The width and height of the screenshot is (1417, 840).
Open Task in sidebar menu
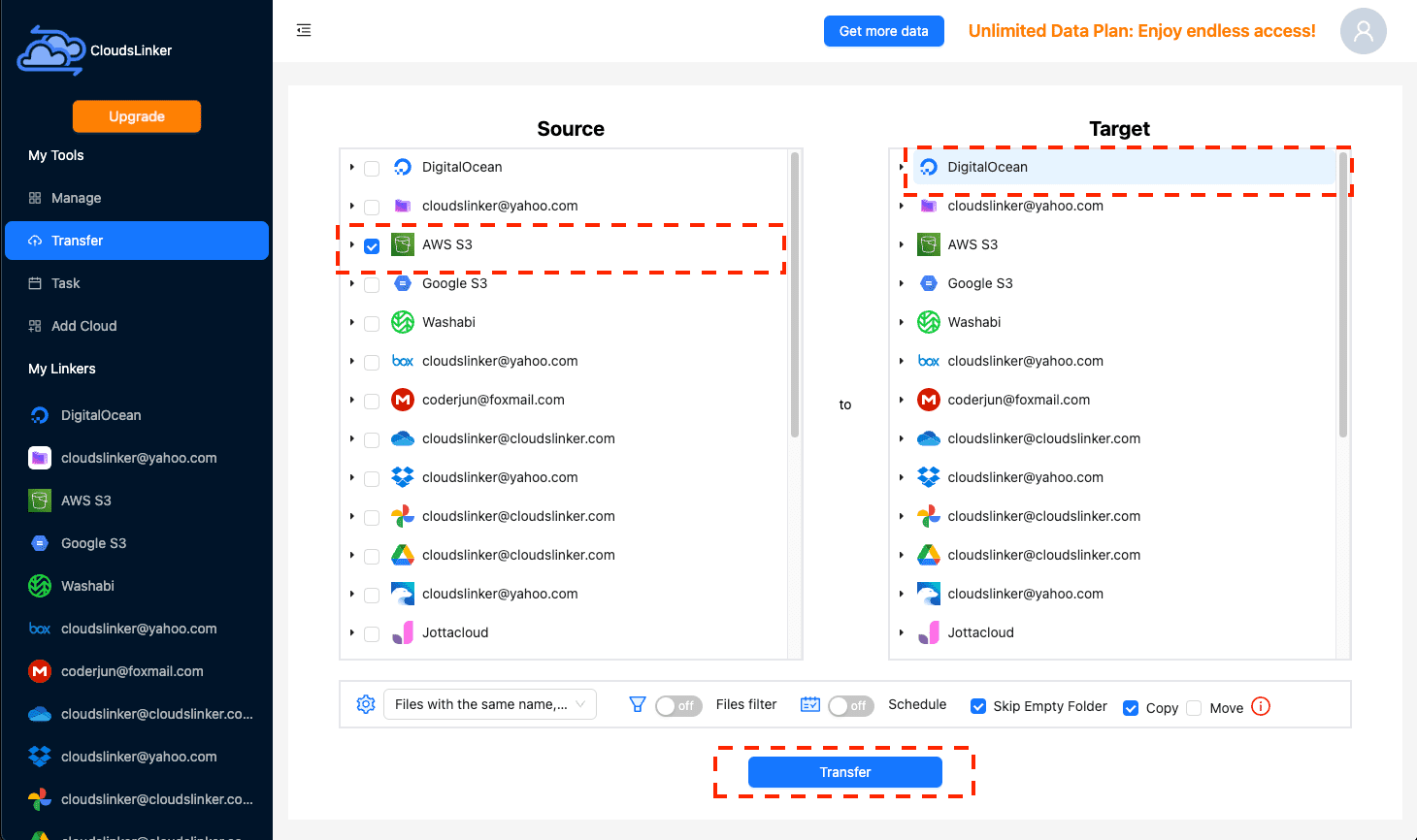click(137, 283)
